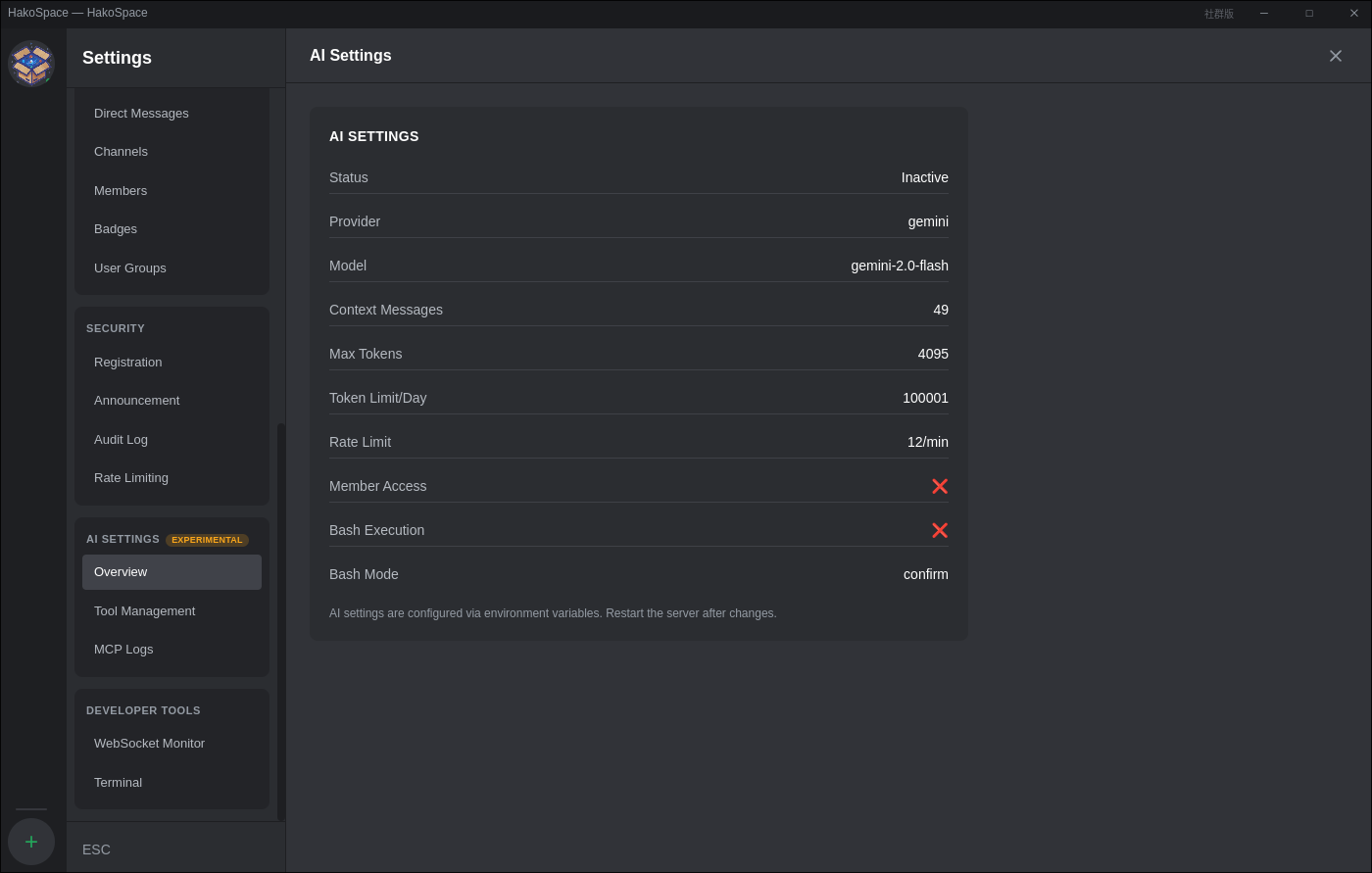Screen dimensions: 1372x873
Task: Click the green plus button in the sidebar
Action: pyautogui.click(x=31, y=841)
